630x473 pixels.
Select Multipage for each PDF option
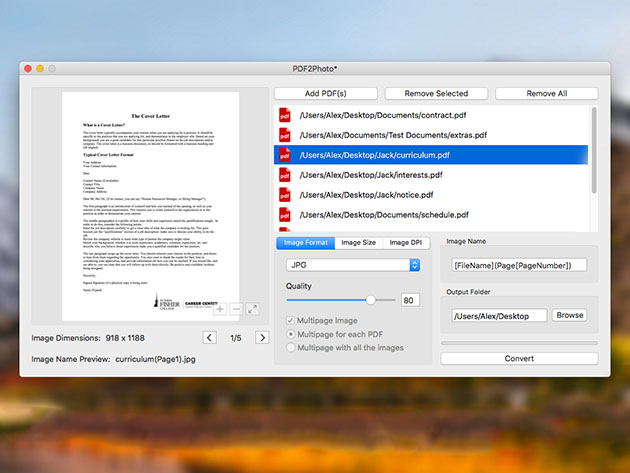(290, 334)
